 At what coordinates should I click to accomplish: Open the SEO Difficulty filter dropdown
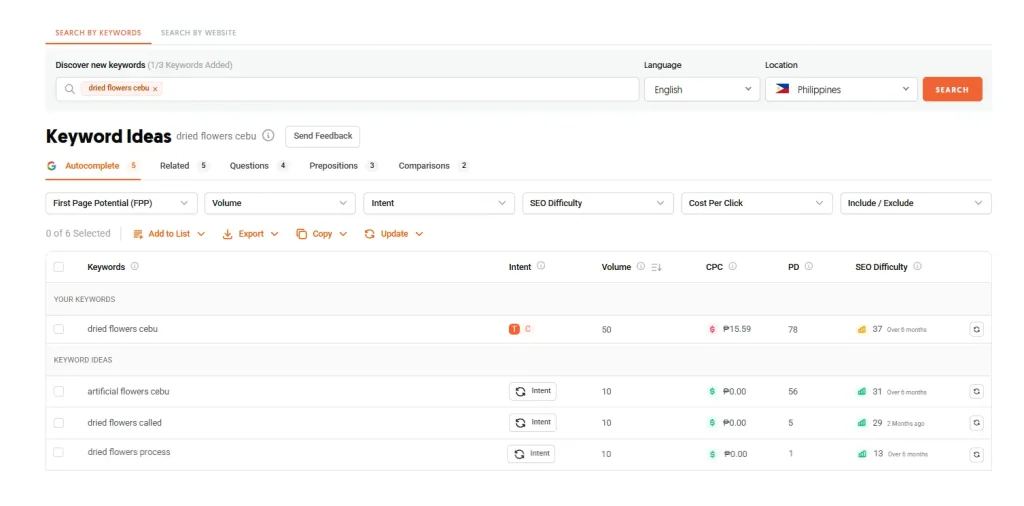[598, 203]
